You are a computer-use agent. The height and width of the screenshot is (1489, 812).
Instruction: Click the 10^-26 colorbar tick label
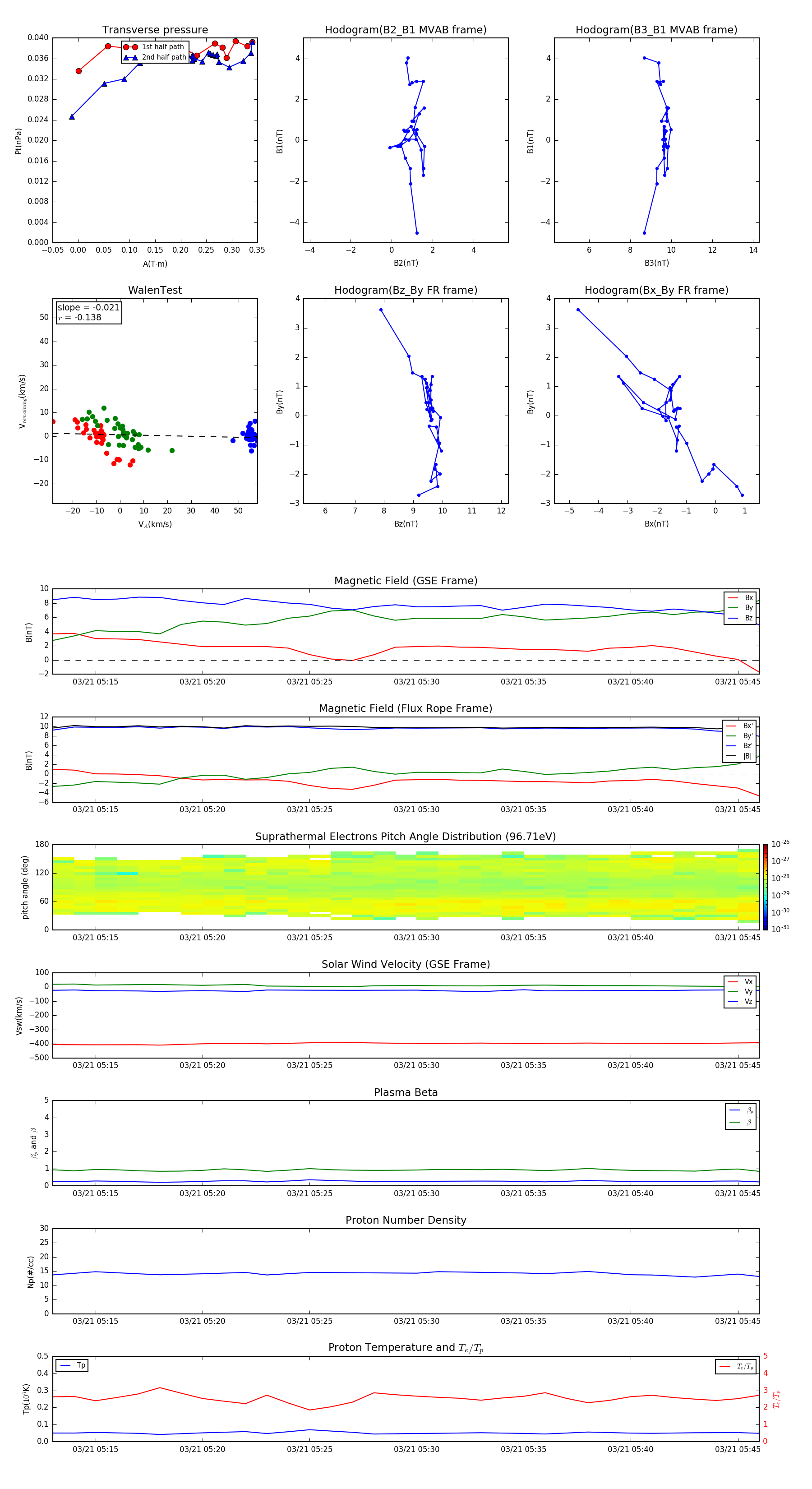(780, 844)
